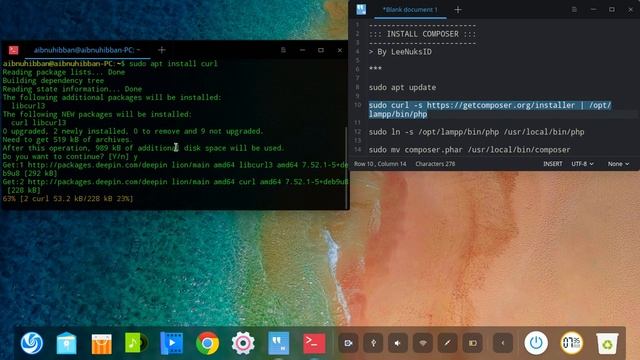Open the text editor window menu icon

point(574,9)
